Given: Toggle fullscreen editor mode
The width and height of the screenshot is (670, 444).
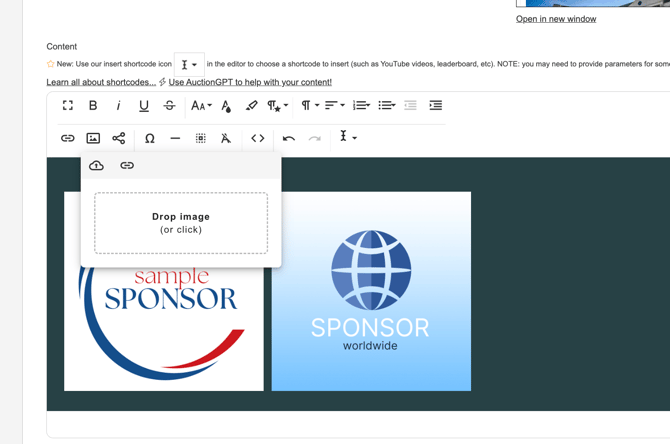Looking at the screenshot, I should pos(68,105).
